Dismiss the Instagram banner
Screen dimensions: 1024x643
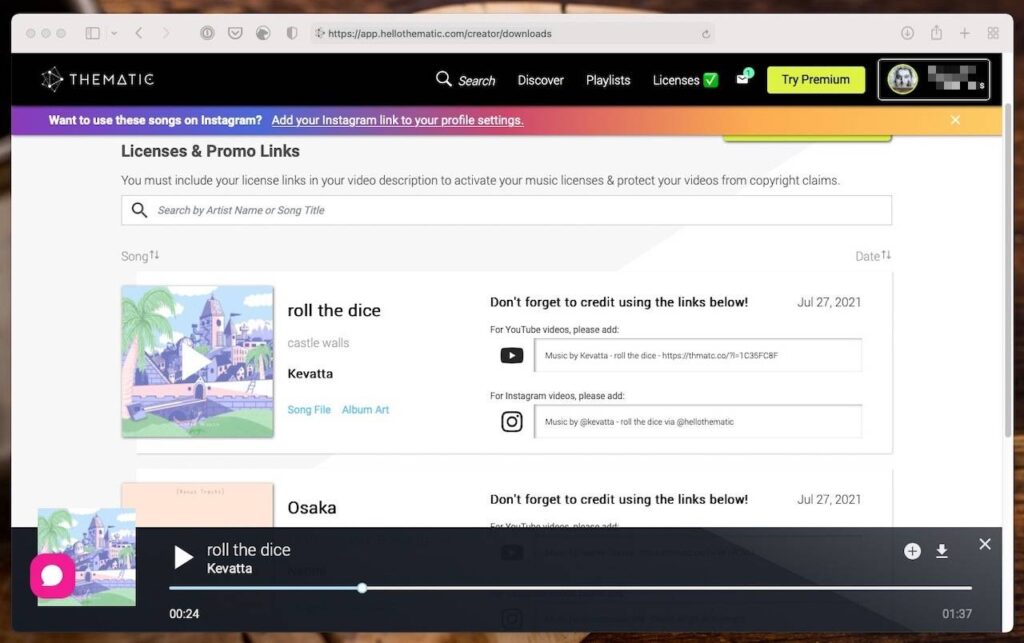pos(955,120)
